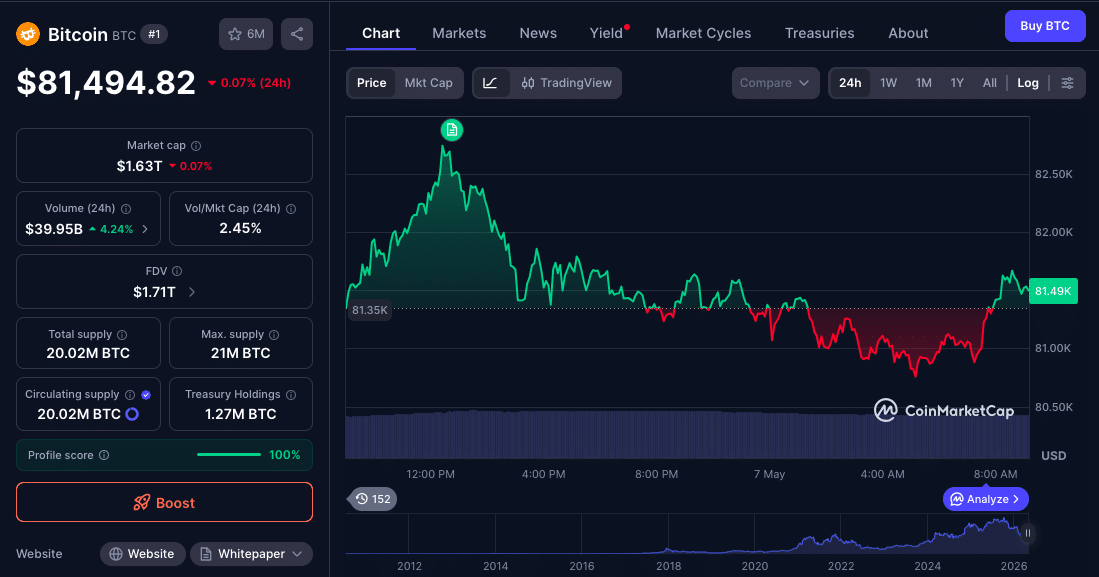Click the Boost button
This screenshot has height=577, width=1099.
pyautogui.click(x=165, y=502)
